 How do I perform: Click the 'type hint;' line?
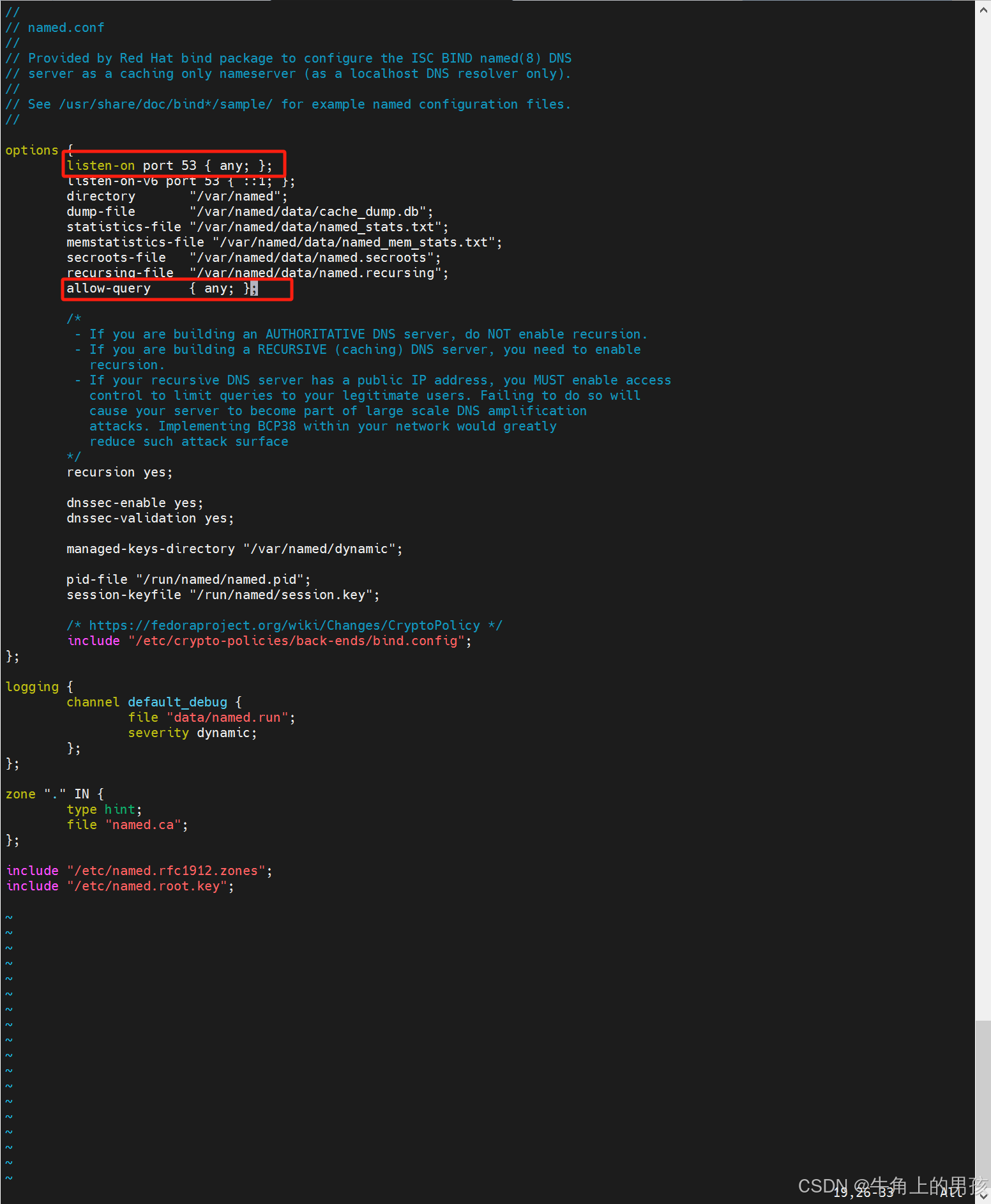(104, 809)
